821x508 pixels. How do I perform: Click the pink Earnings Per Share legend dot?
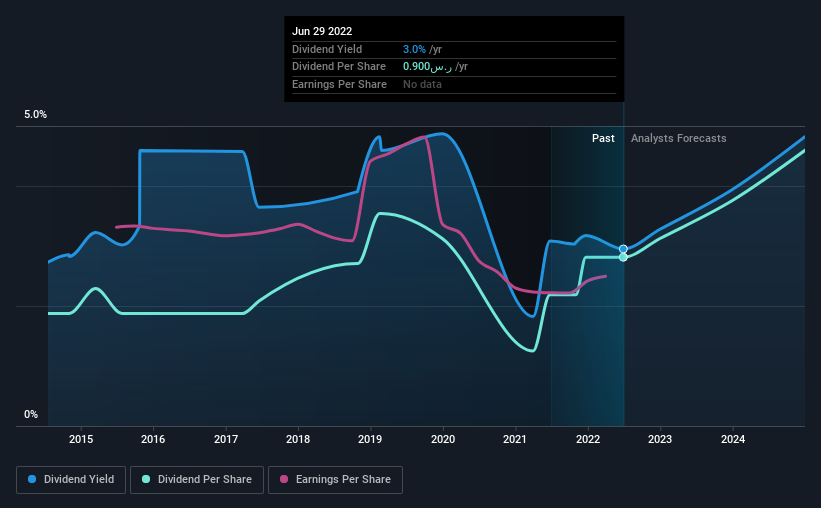[284, 479]
